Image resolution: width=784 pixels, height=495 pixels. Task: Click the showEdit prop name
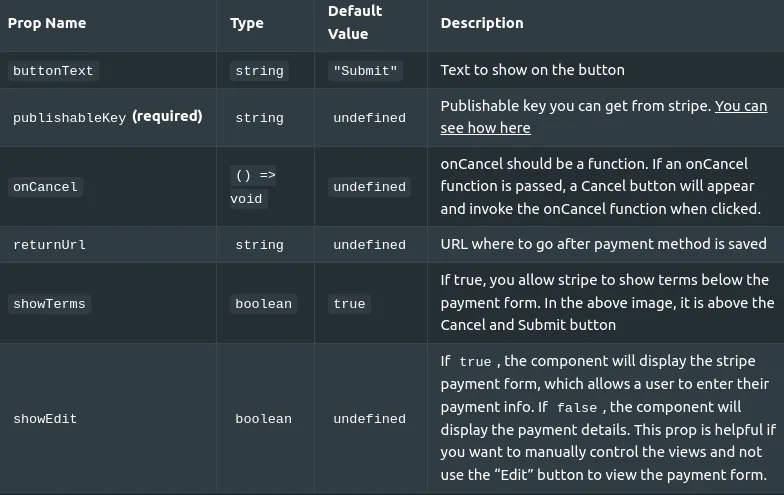point(45,418)
